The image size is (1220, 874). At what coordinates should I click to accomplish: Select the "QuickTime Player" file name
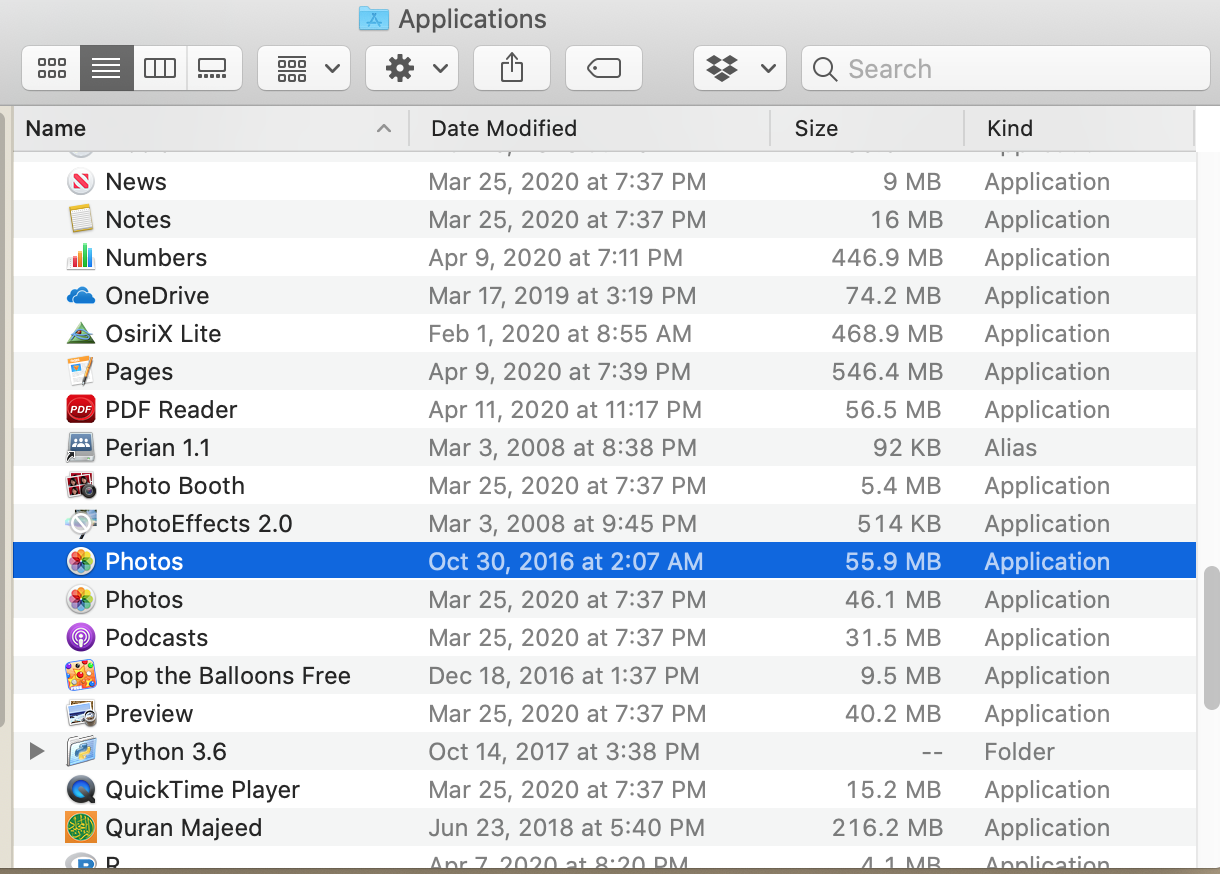[203, 790]
